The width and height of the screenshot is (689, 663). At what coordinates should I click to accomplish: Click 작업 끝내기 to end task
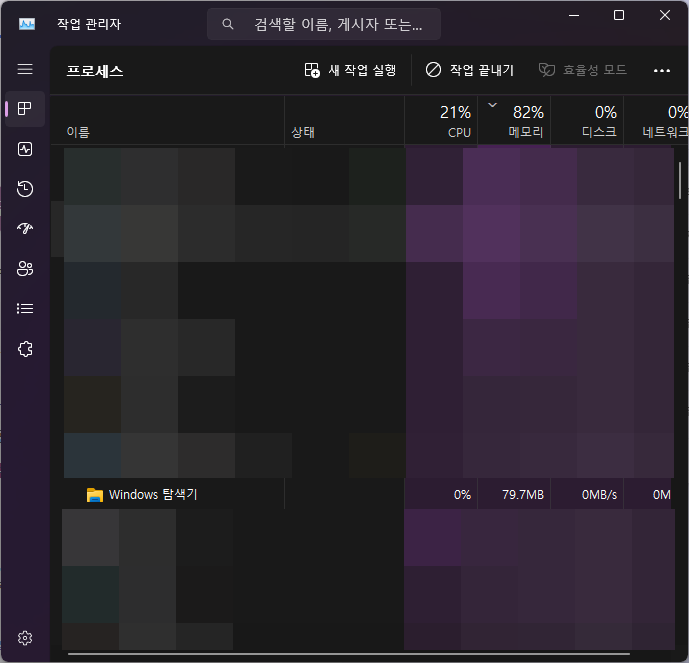pos(470,70)
